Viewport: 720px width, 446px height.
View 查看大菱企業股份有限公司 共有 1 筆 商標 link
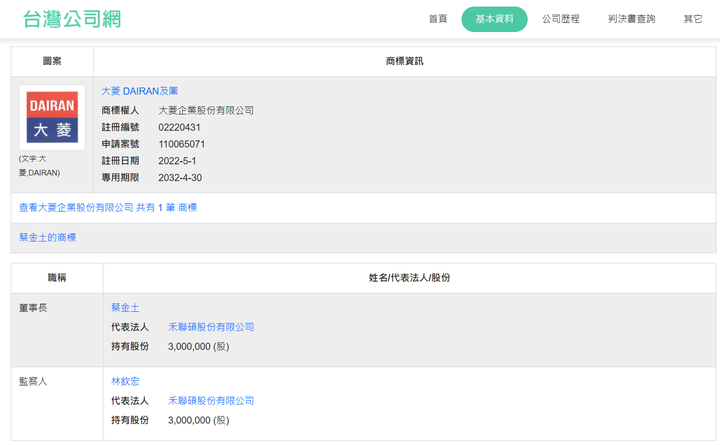point(108,208)
